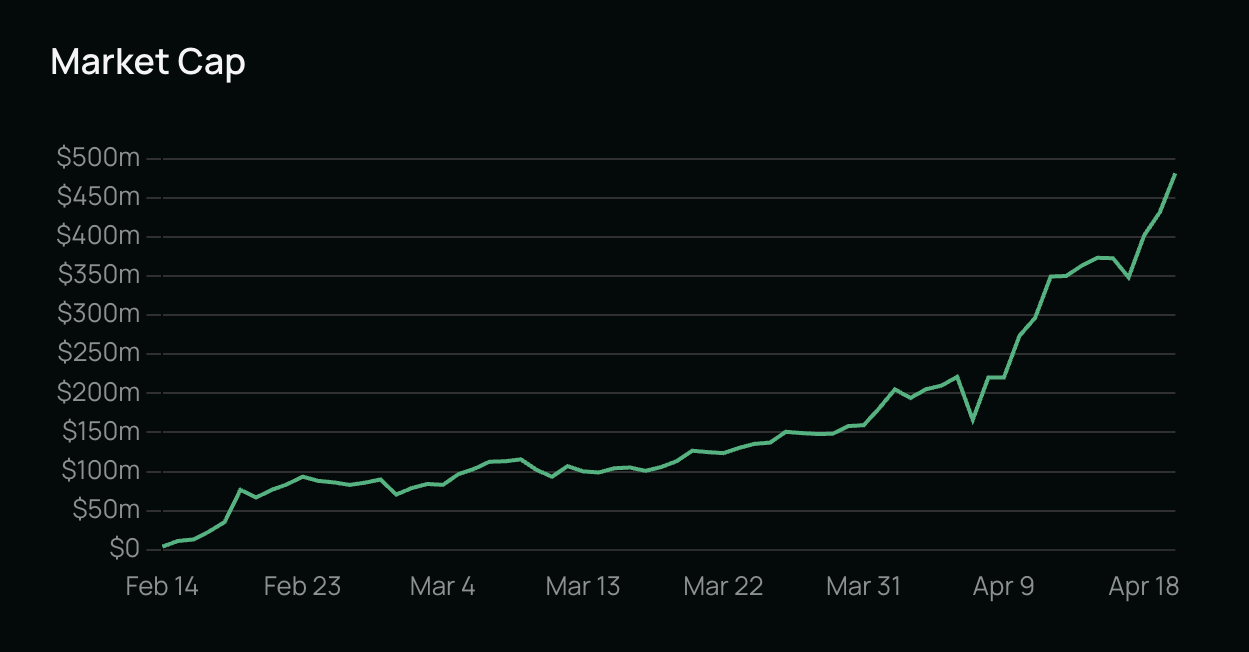
Task: Select the $300m y-axis label
Action: coord(98,314)
